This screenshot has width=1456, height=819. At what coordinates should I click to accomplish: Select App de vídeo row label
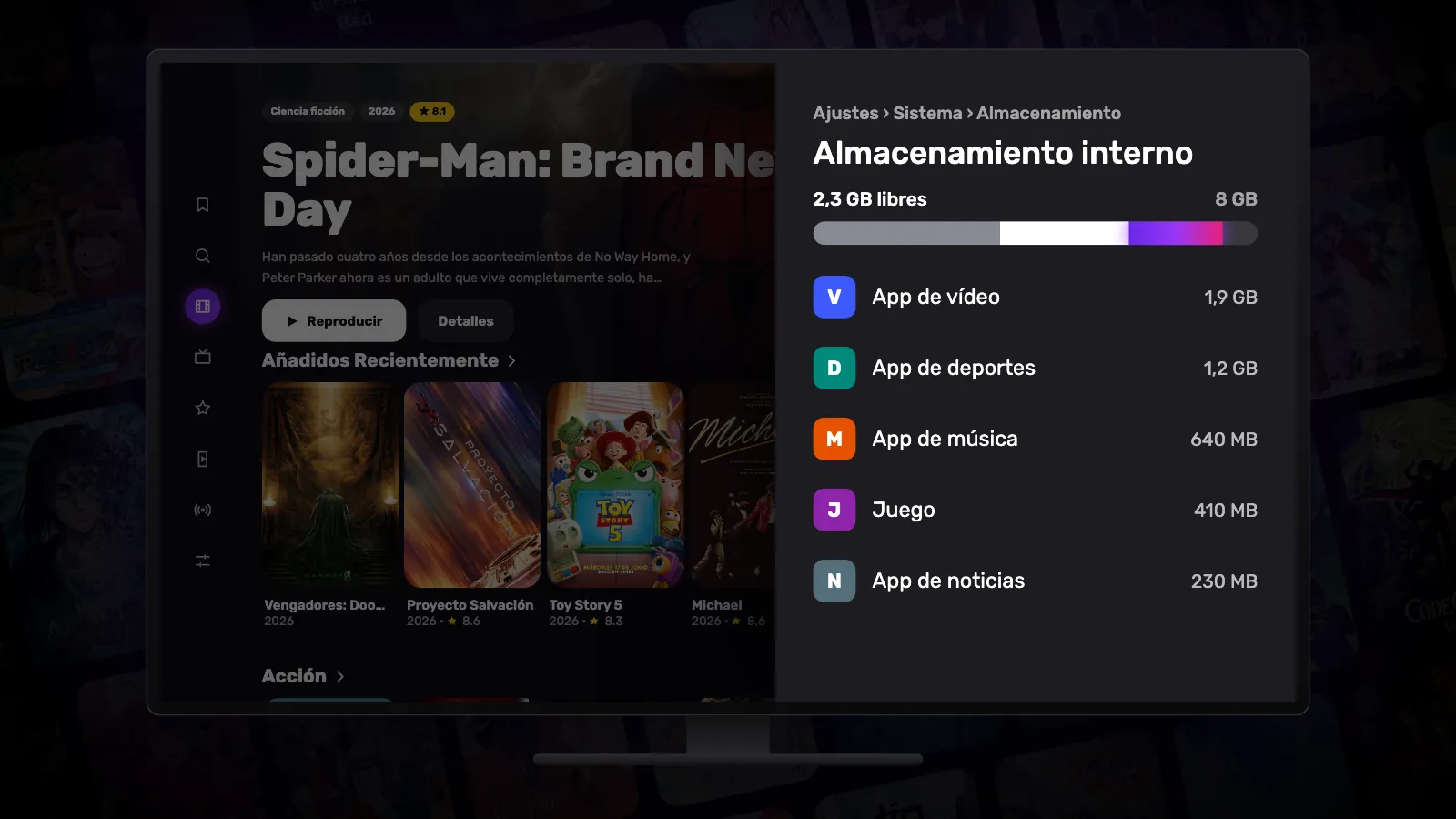(935, 297)
